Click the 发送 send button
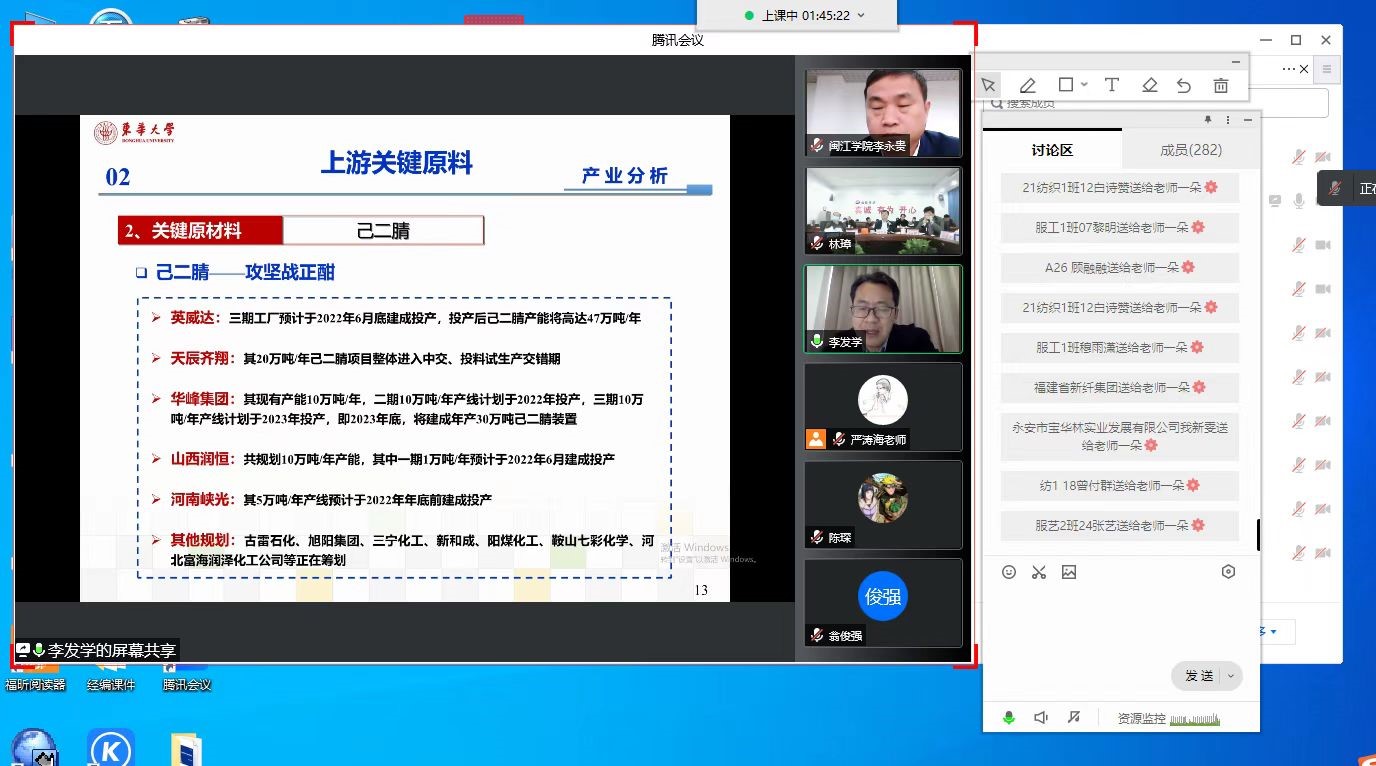 click(1198, 677)
